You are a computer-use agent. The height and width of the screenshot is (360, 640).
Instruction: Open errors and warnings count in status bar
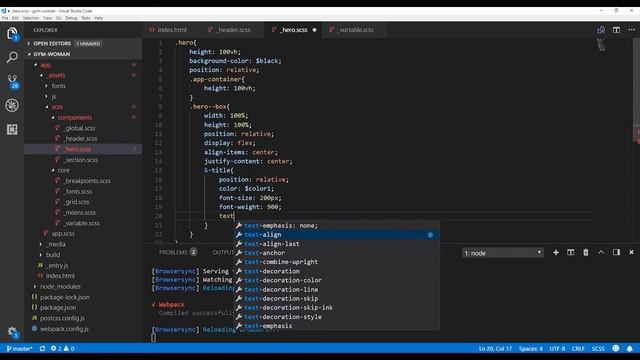point(62,349)
